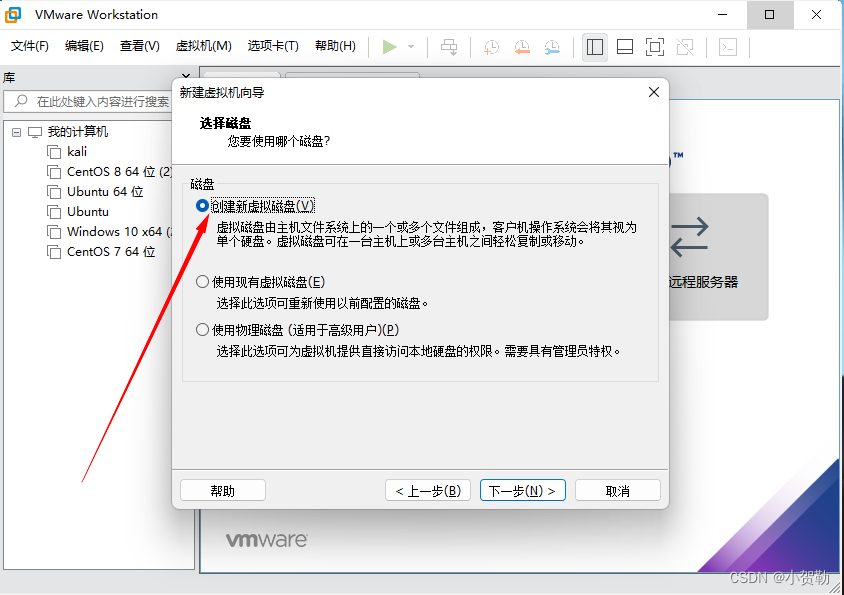Click the green Power On play icon
Viewport: 844px width, 595px height.
click(389, 47)
